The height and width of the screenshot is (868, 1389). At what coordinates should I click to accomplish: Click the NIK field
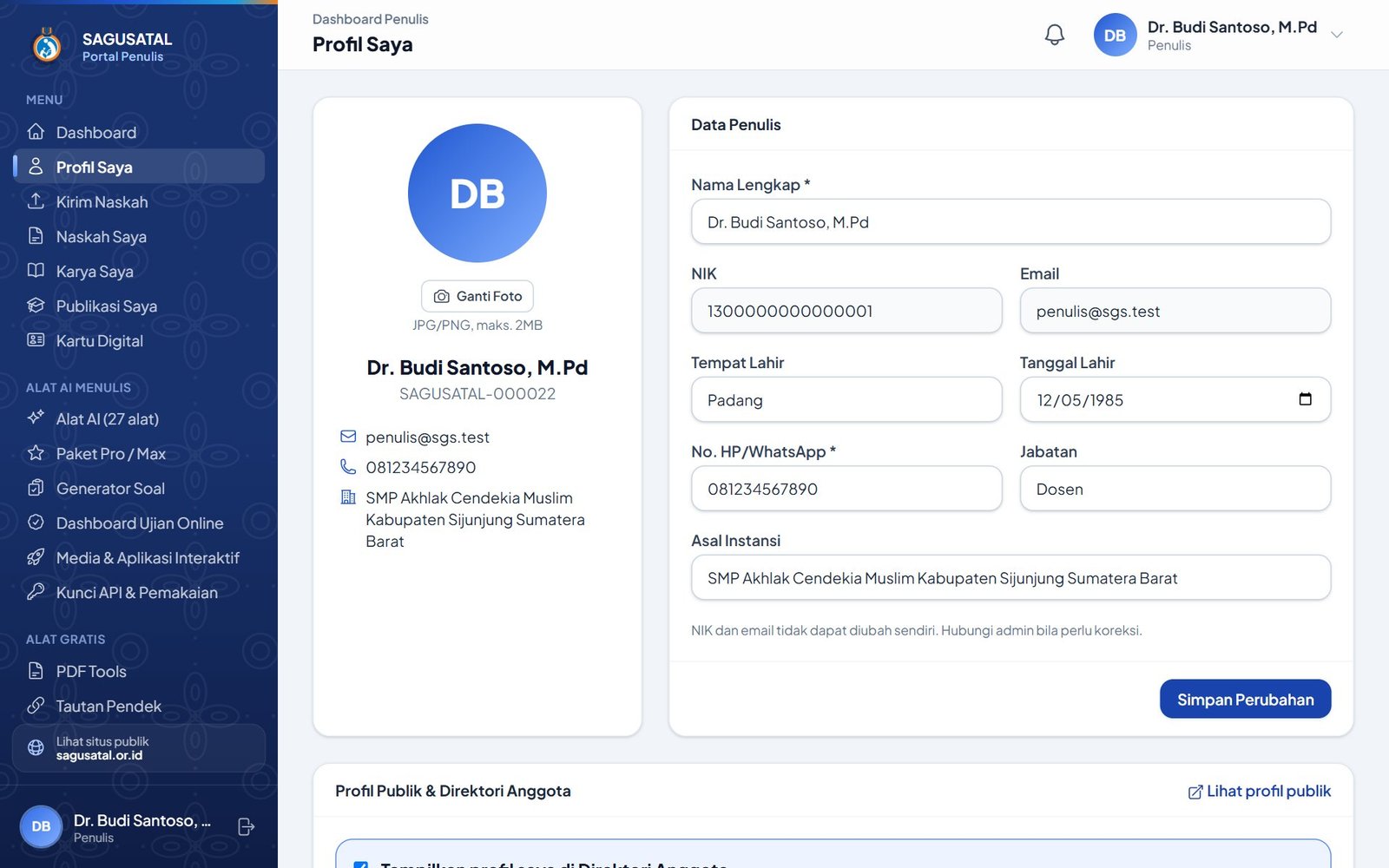click(846, 311)
